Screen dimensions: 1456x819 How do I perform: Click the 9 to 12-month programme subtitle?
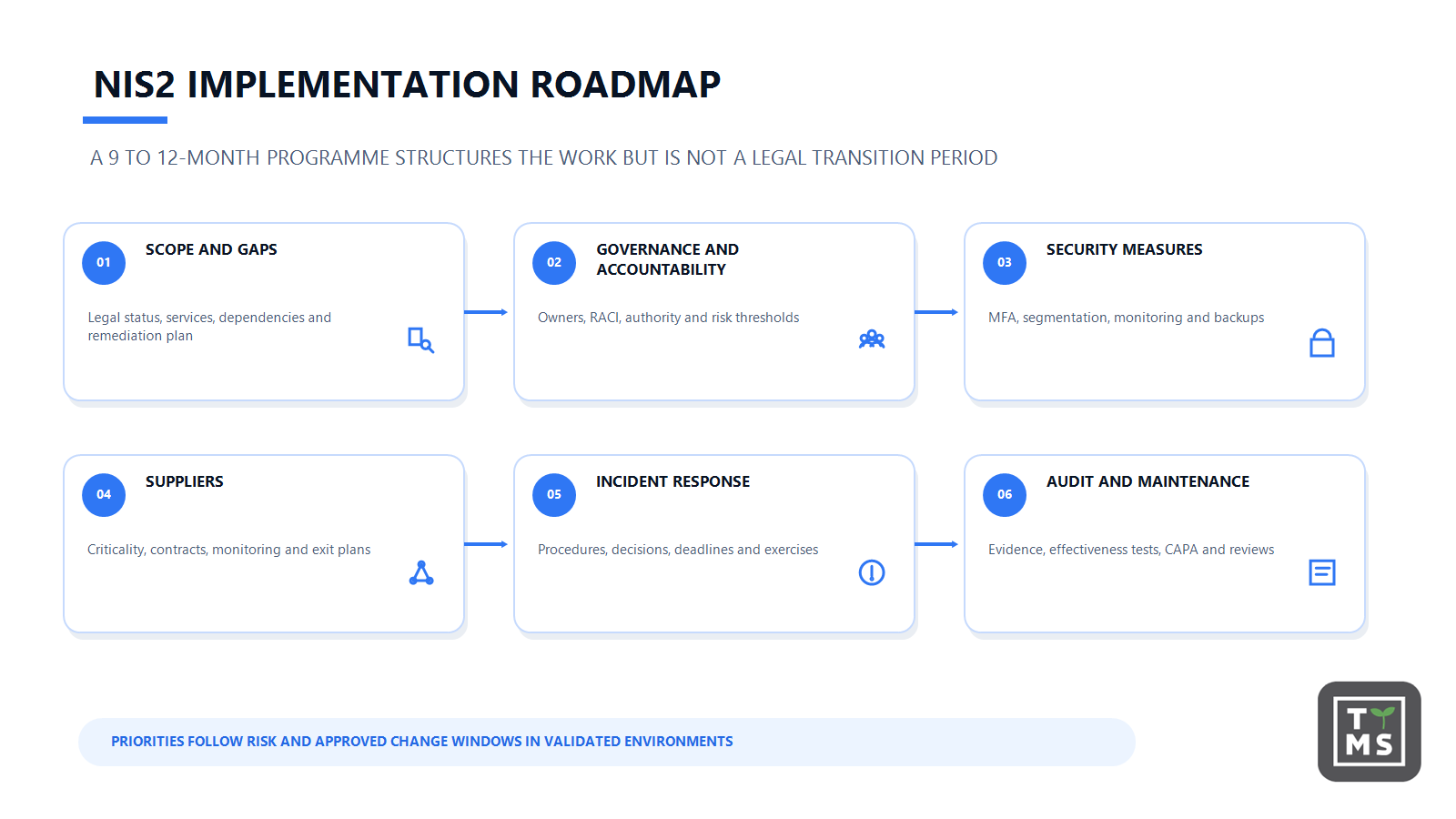(543, 158)
